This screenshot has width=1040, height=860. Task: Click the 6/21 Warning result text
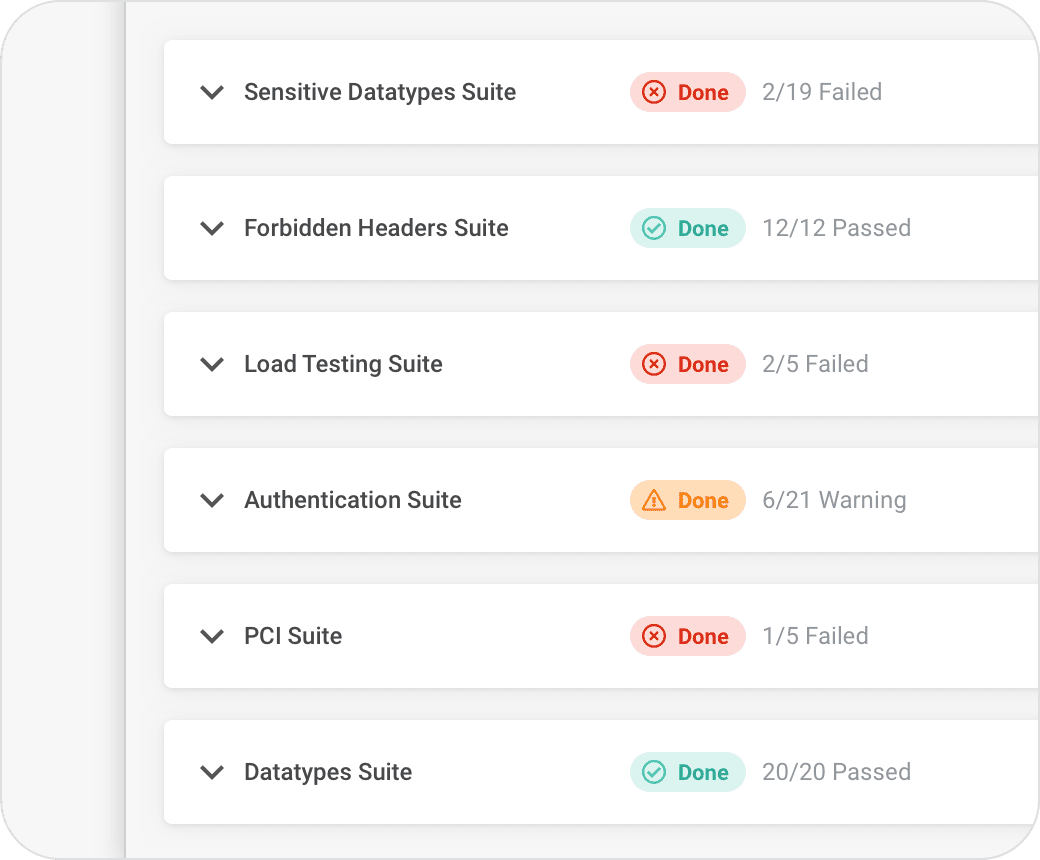tap(834, 500)
